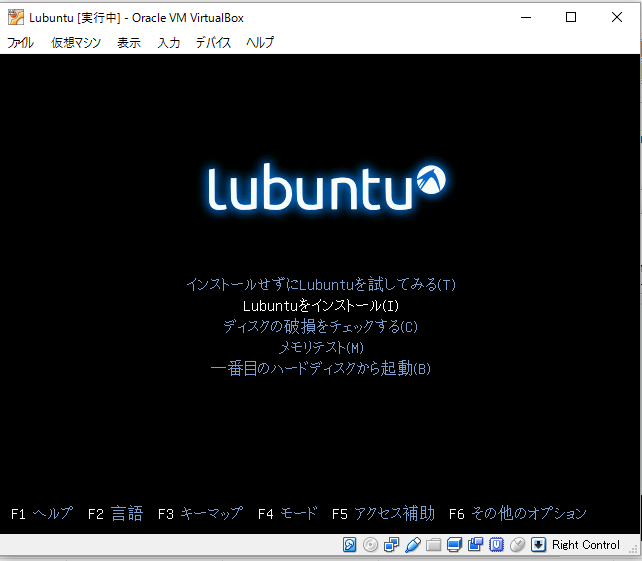Open the shared folders status icon
The width and height of the screenshot is (642, 561).
[434, 545]
